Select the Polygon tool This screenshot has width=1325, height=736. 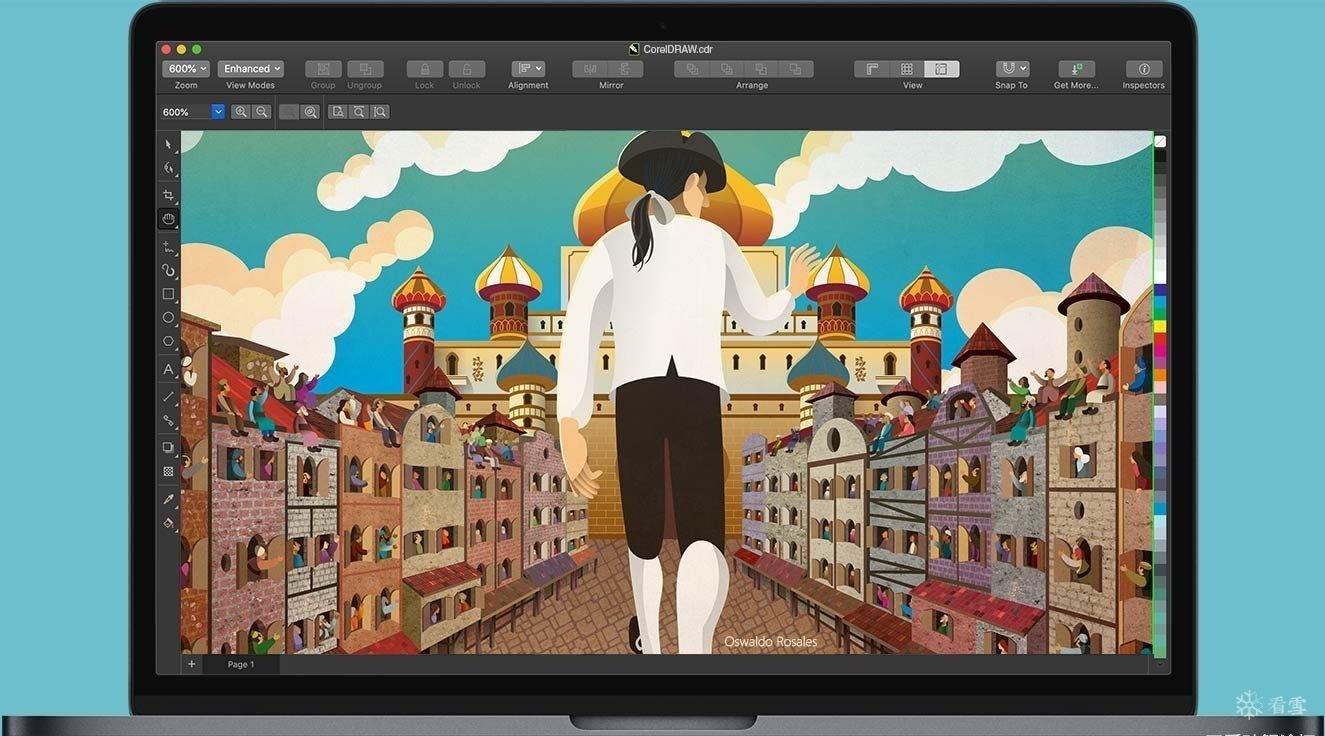pyautogui.click(x=168, y=342)
